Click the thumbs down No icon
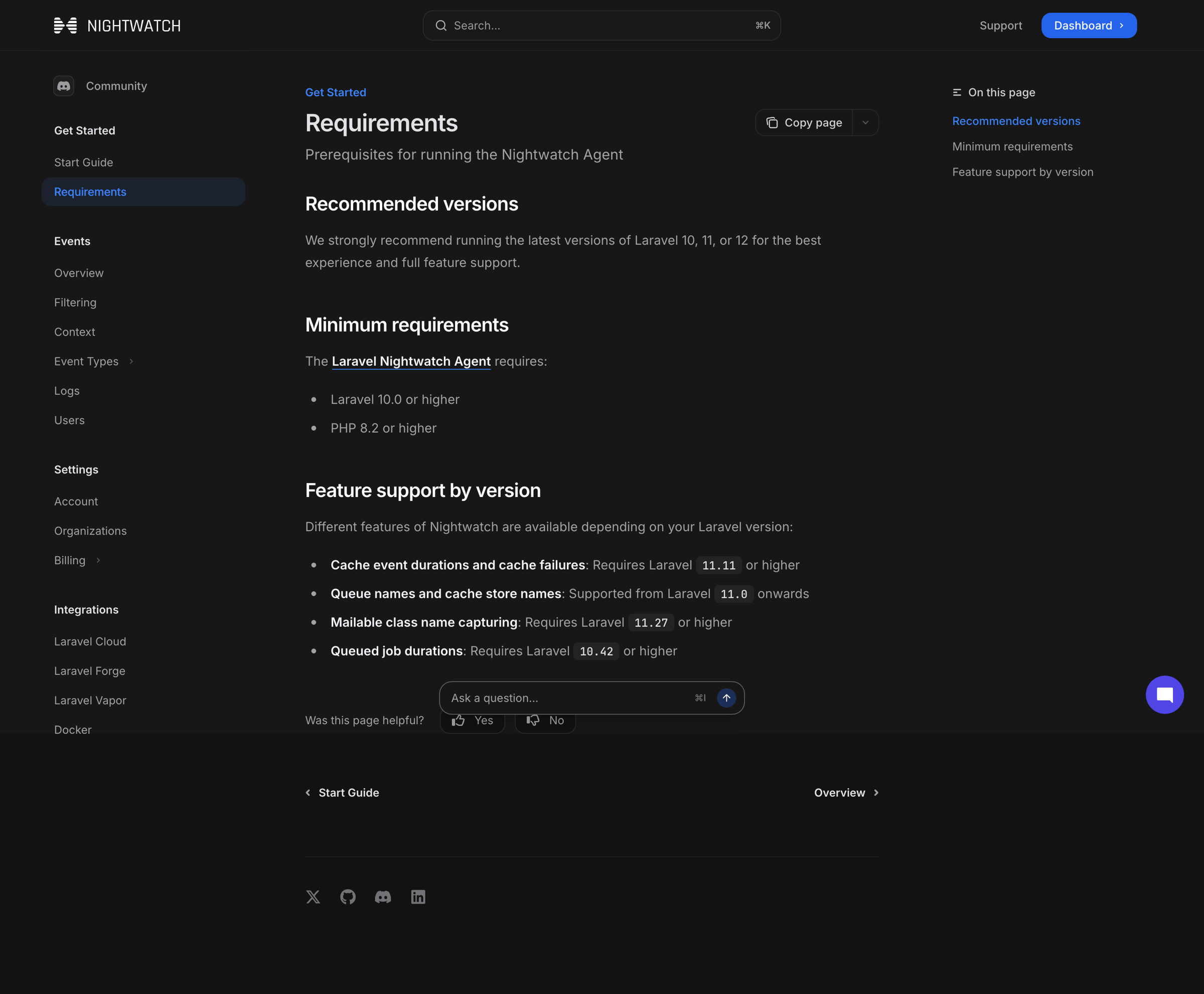1204x994 pixels. point(533,720)
